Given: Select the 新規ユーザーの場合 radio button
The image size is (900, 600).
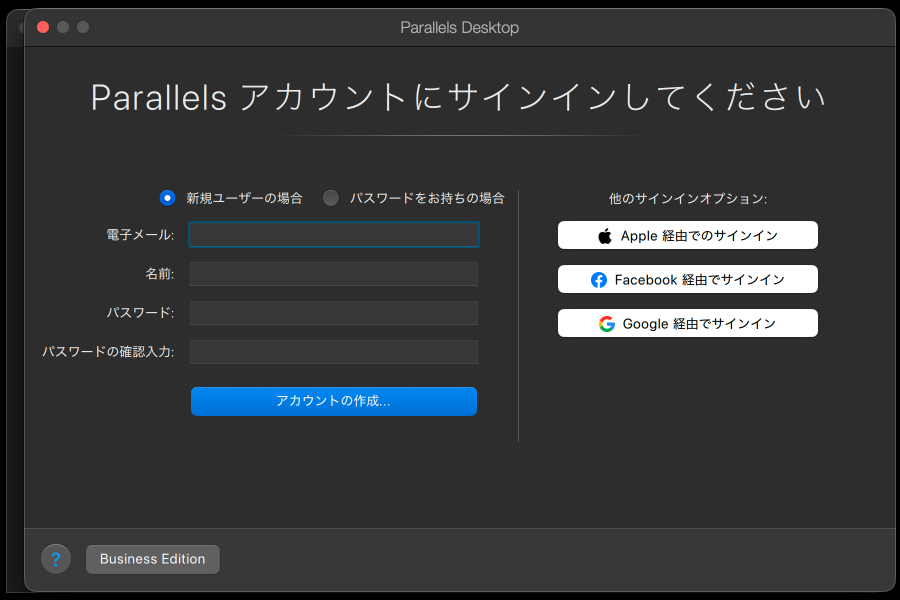Looking at the screenshot, I should (167, 198).
